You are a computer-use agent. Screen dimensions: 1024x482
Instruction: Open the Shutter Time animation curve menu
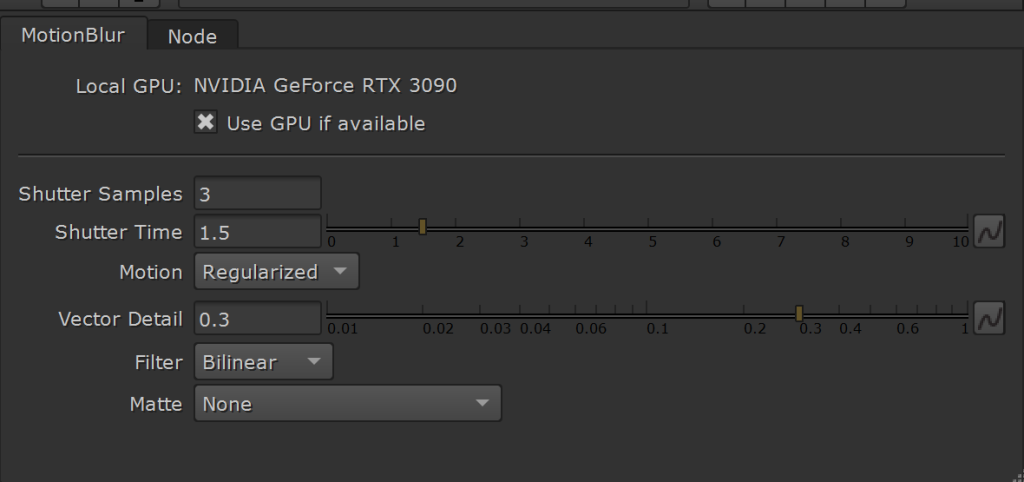point(989,232)
